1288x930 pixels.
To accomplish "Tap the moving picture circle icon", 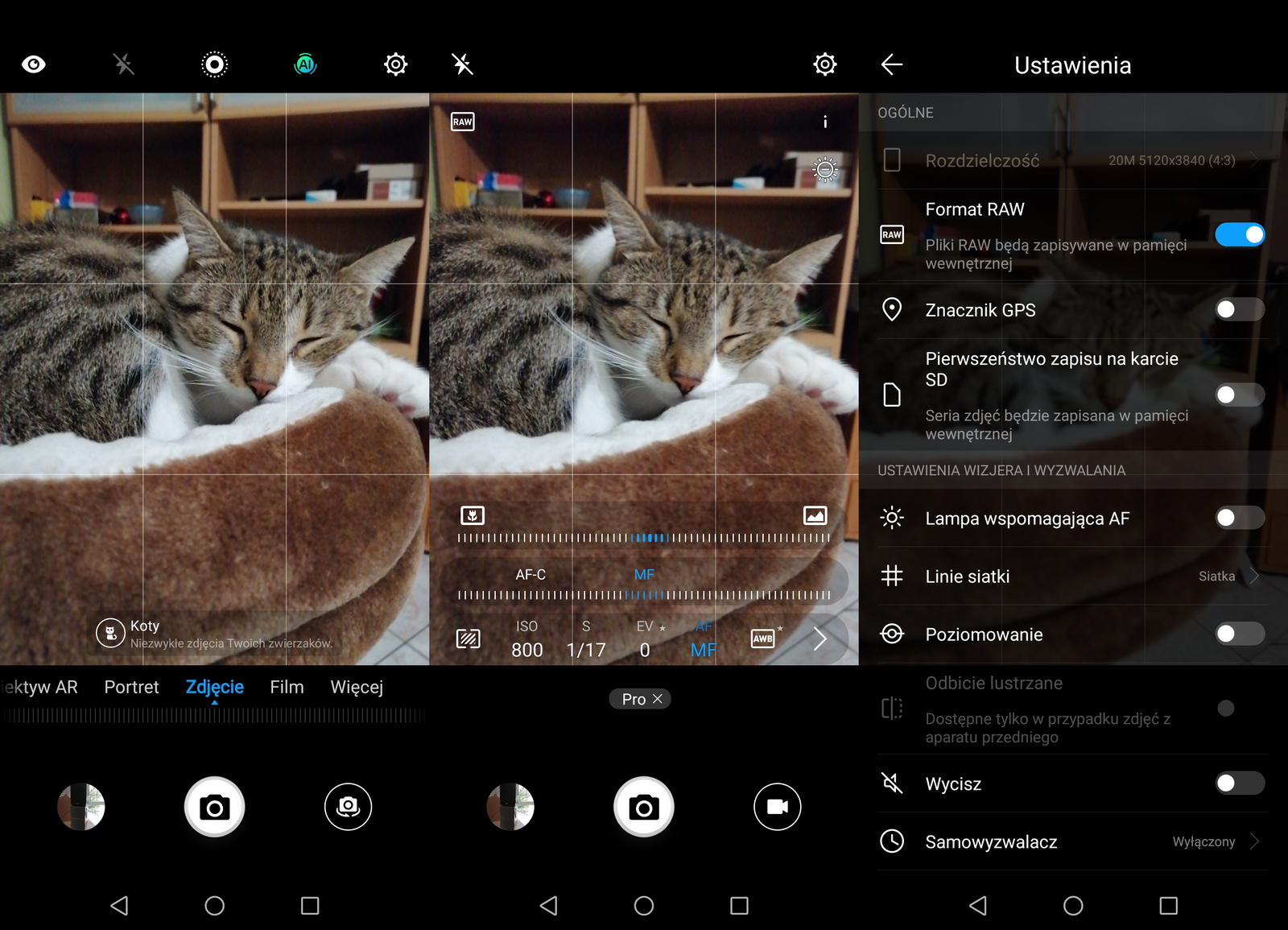I will (x=214, y=64).
